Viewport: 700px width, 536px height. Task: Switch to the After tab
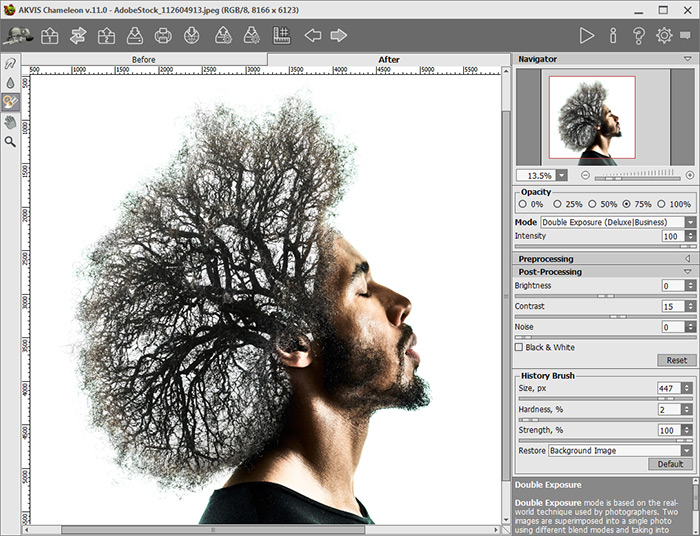pyautogui.click(x=389, y=59)
